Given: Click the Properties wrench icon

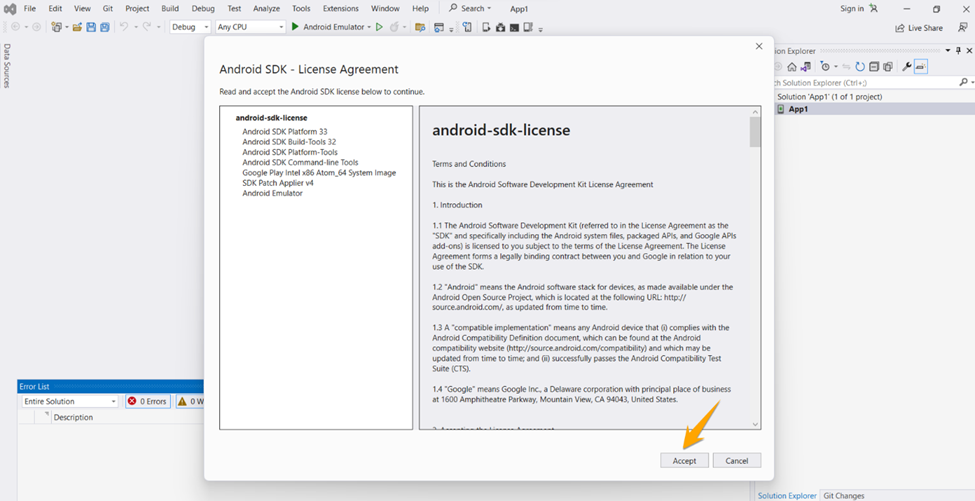Looking at the screenshot, I should [907, 67].
